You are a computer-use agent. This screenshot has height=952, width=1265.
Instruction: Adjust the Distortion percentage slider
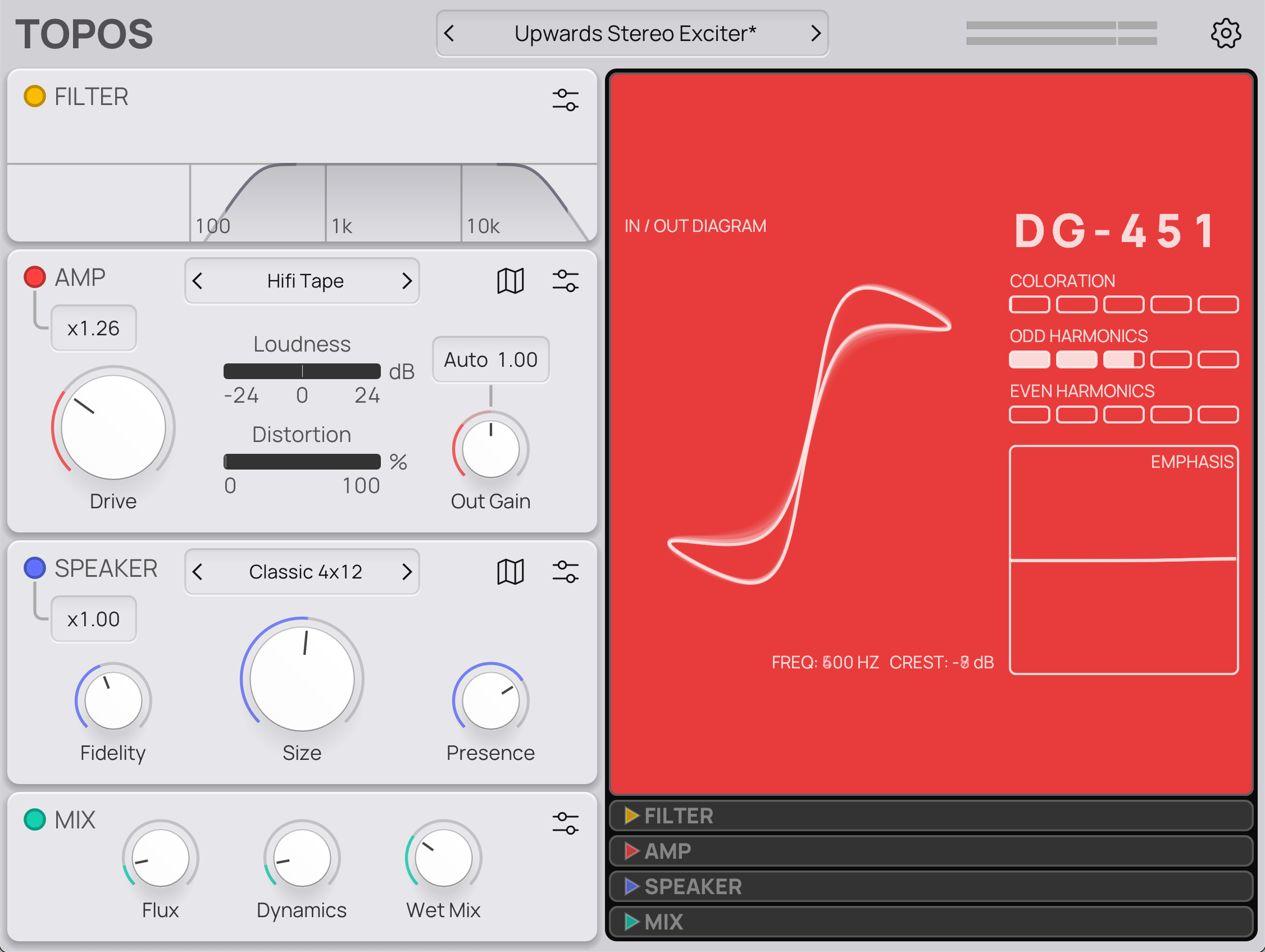[x=302, y=462]
